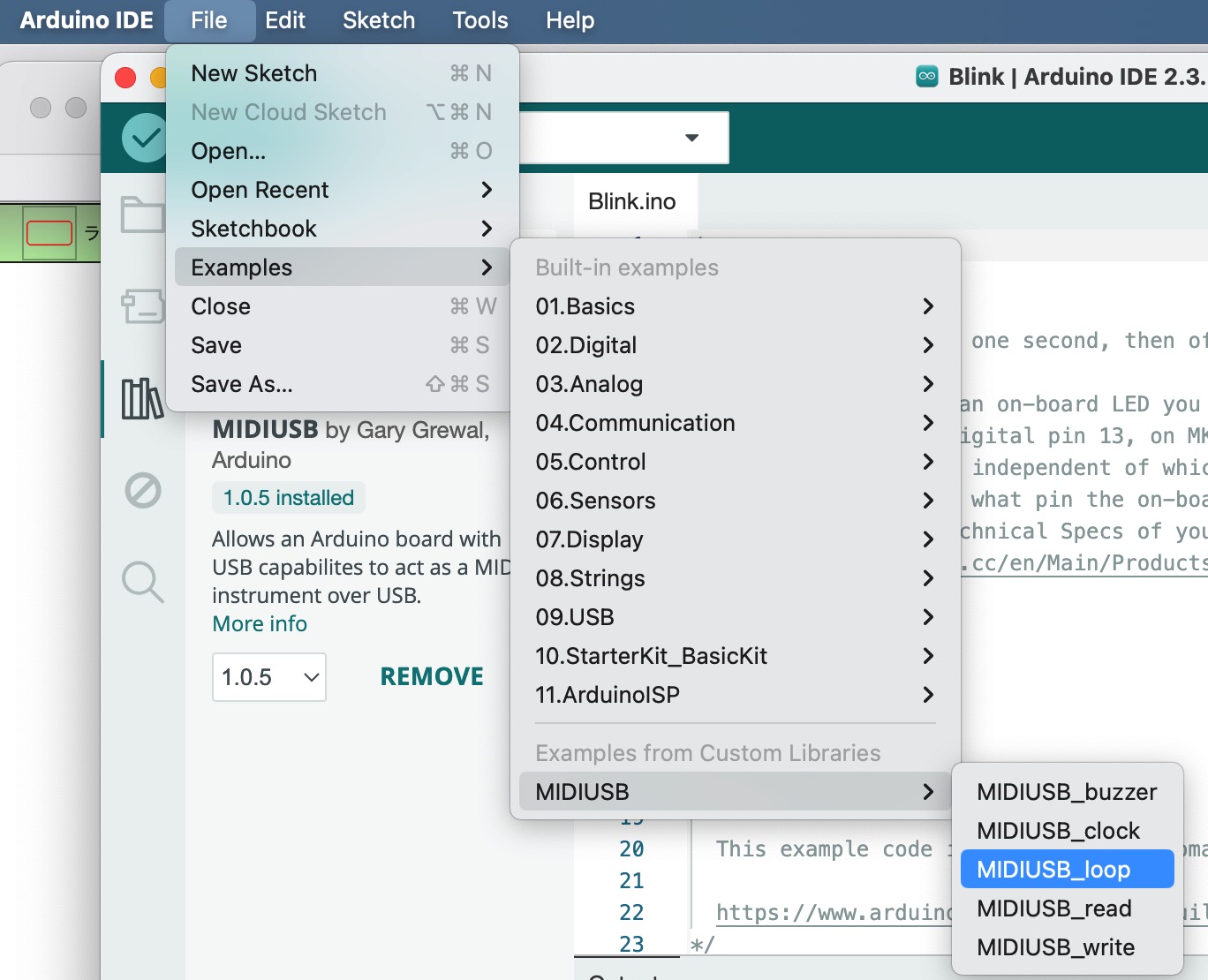Click the Arduino IDE app menu
The height and width of the screenshot is (980, 1208).
point(87,20)
